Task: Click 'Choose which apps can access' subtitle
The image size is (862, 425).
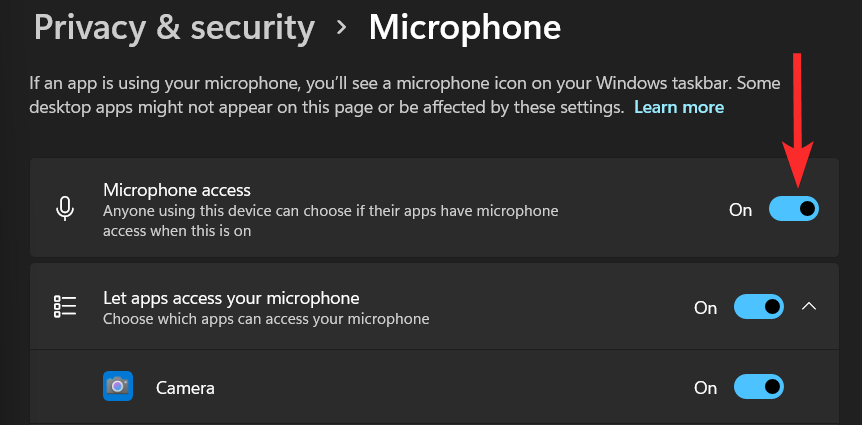Action: (x=266, y=319)
